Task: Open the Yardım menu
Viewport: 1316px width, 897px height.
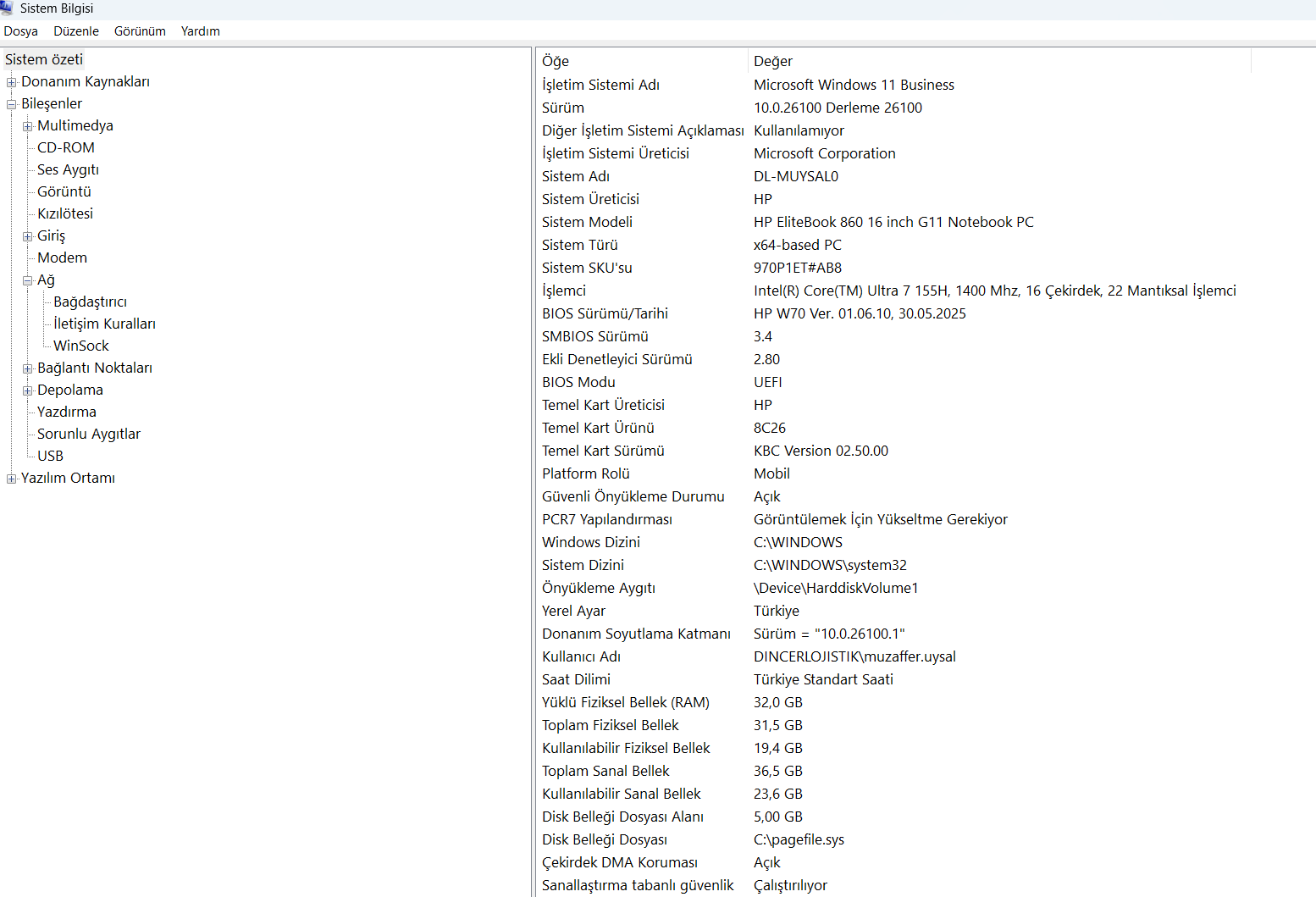Action: point(201,31)
